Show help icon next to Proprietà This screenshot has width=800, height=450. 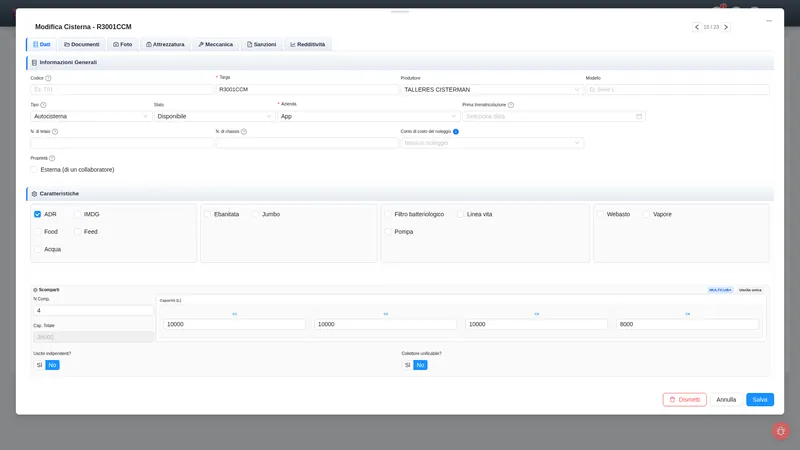(52, 158)
